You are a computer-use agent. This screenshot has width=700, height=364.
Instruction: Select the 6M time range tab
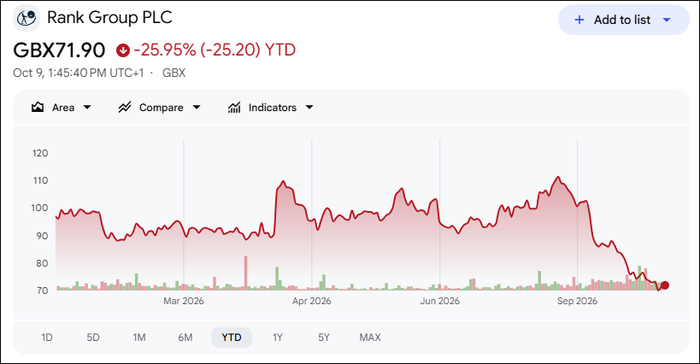click(185, 337)
